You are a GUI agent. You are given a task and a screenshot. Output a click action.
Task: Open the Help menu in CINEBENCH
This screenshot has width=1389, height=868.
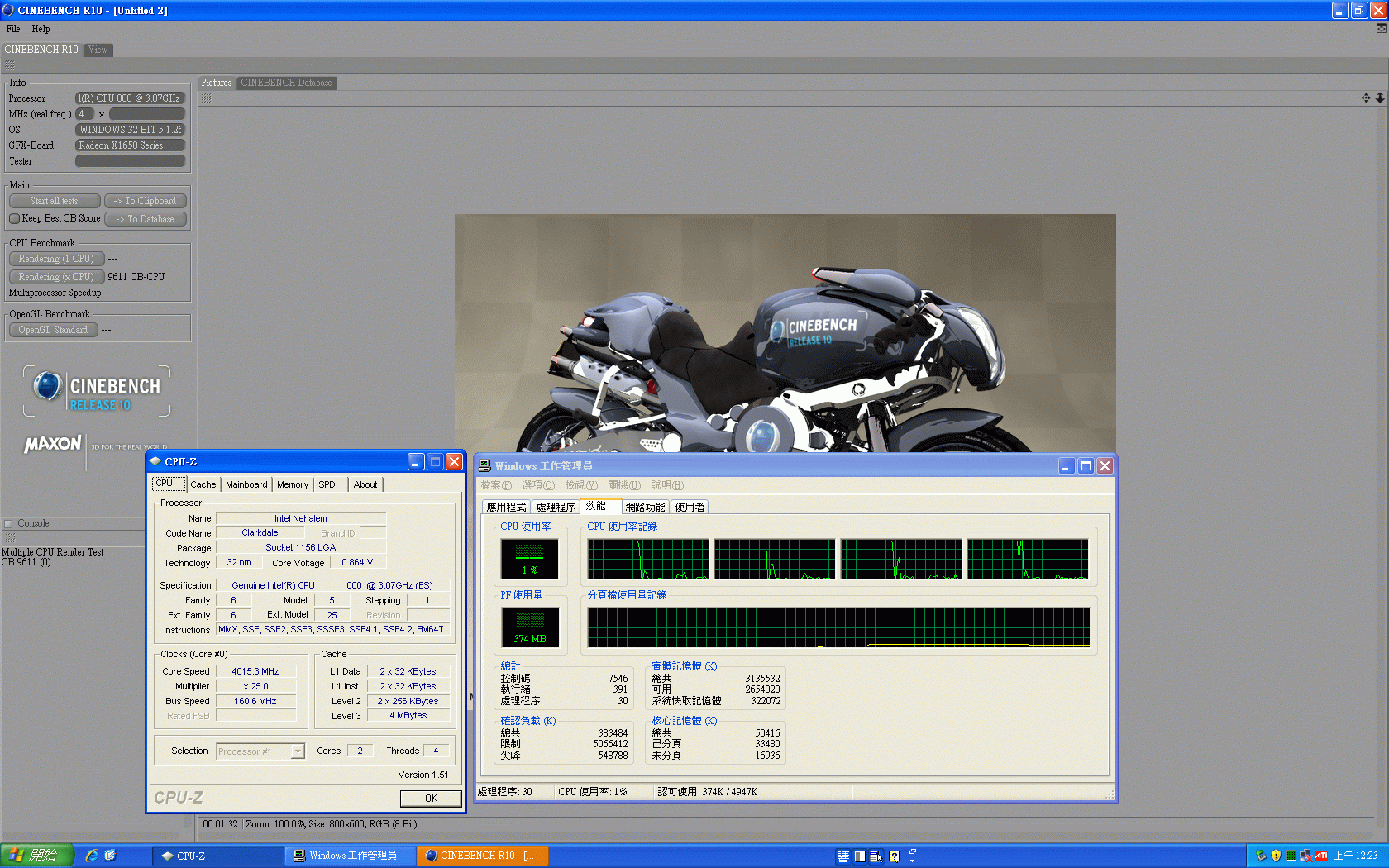click(x=41, y=29)
